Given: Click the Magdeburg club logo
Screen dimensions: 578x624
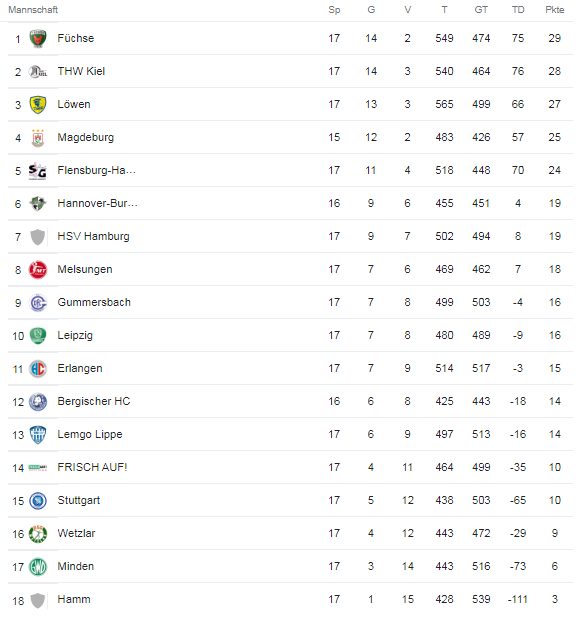Looking at the screenshot, I should click(38, 138).
